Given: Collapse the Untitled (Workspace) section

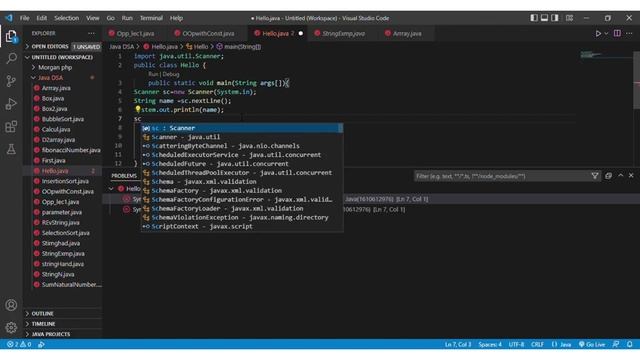Looking at the screenshot, I should click(62, 57).
